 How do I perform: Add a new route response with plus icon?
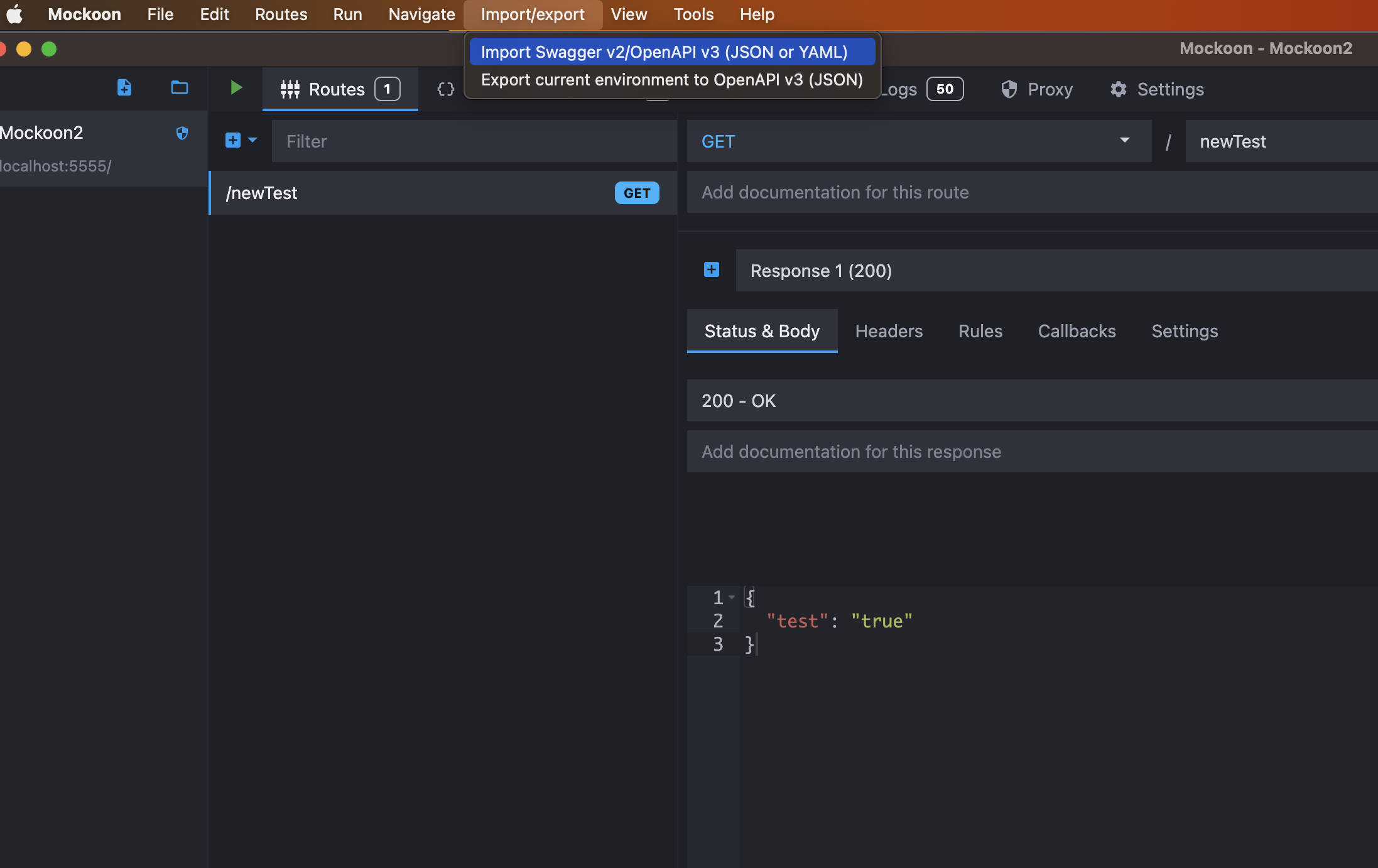click(x=712, y=269)
